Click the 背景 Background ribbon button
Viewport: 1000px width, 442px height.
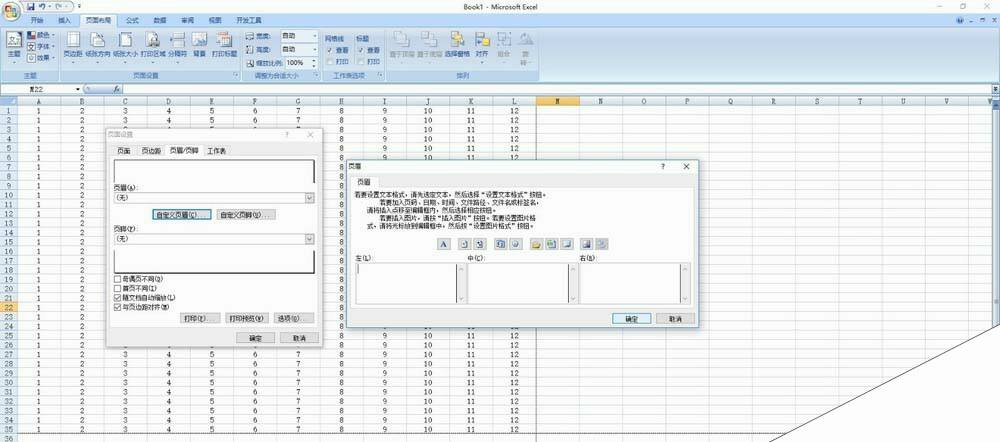click(200, 46)
